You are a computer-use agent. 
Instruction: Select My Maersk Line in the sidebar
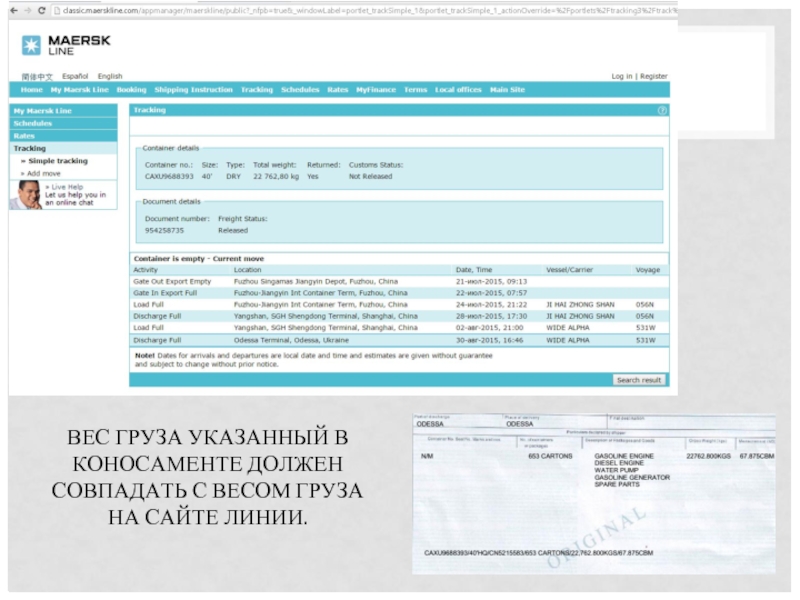point(63,111)
